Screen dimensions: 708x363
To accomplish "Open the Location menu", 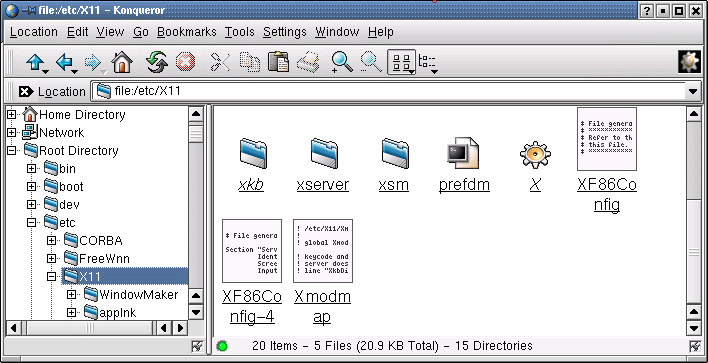I will coord(34,32).
